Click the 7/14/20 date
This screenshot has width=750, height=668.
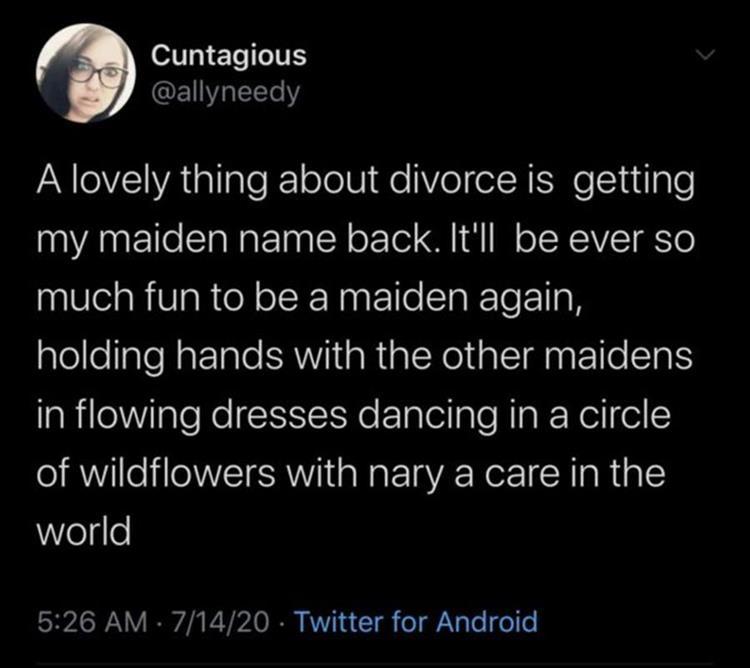pyautogui.click(x=221, y=622)
